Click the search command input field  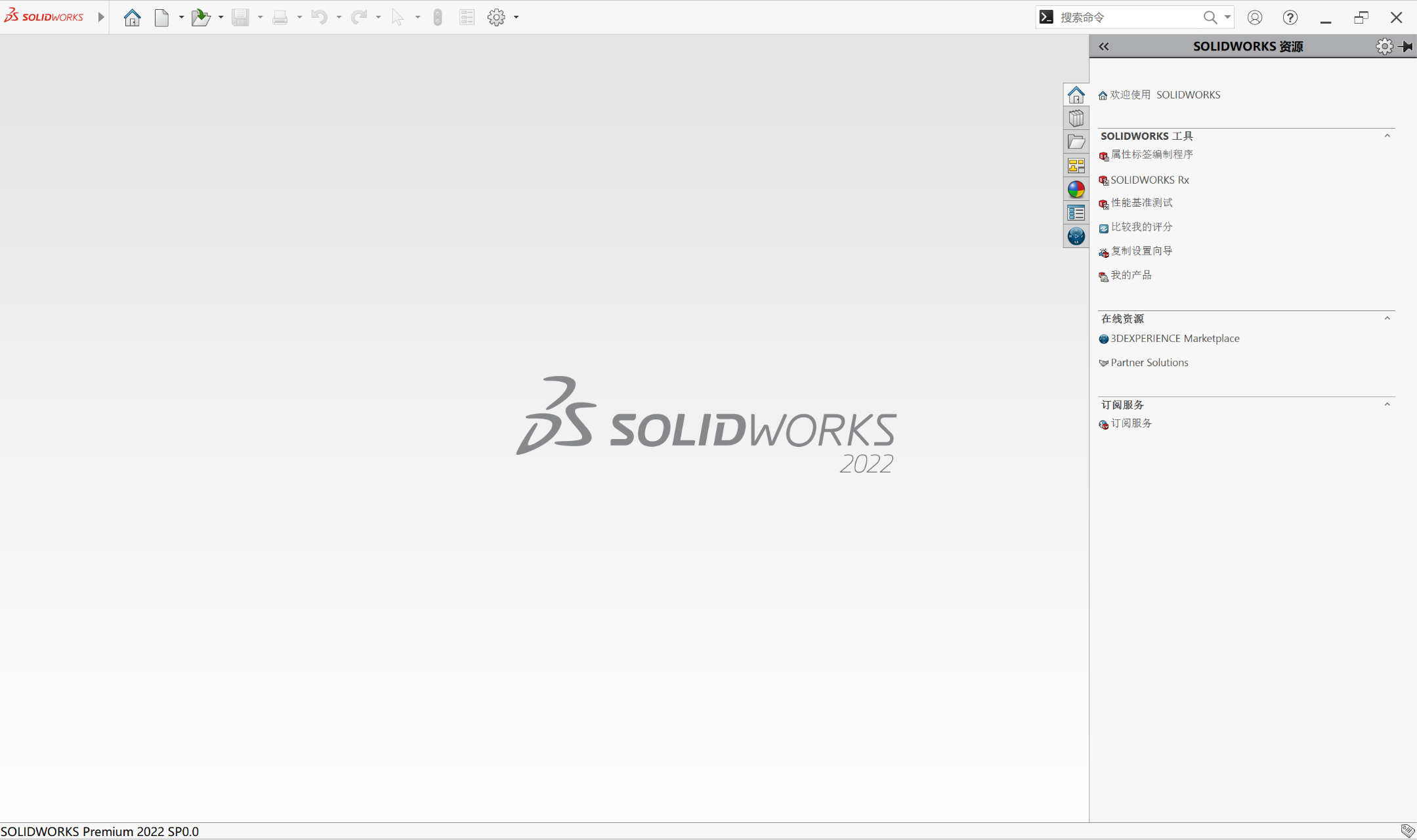click(x=1129, y=17)
